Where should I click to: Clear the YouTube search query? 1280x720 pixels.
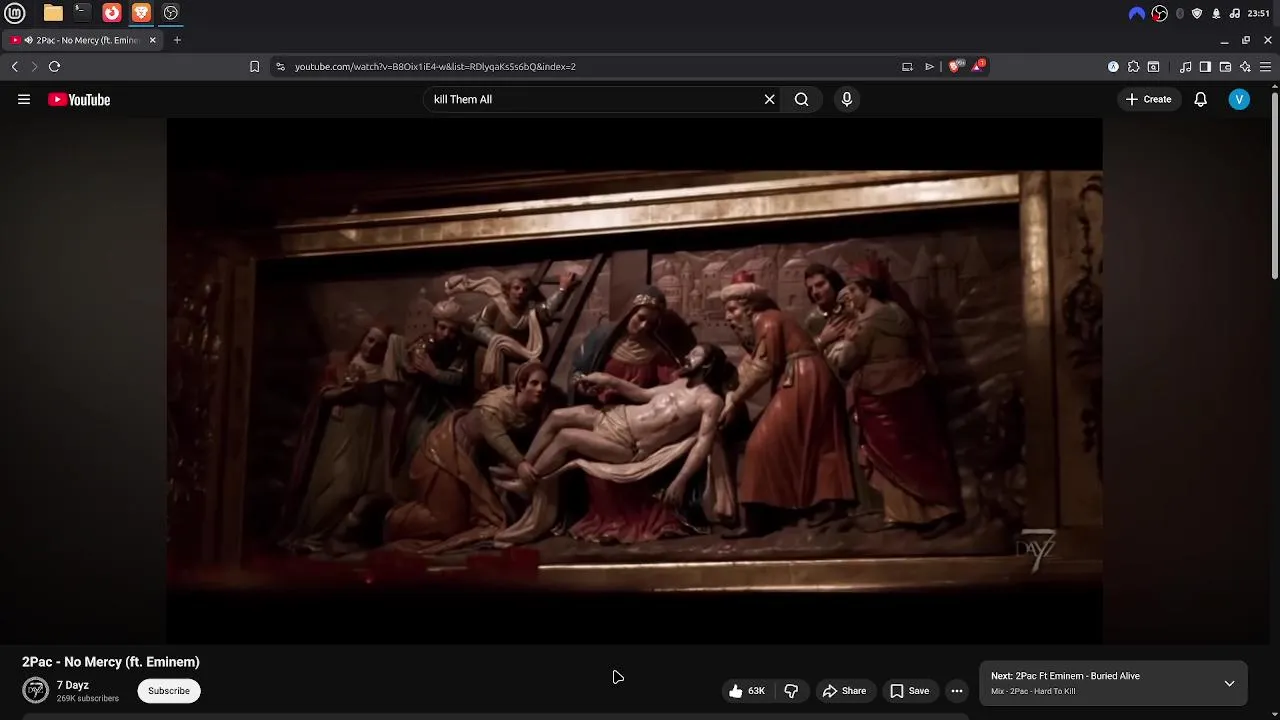(x=769, y=99)
